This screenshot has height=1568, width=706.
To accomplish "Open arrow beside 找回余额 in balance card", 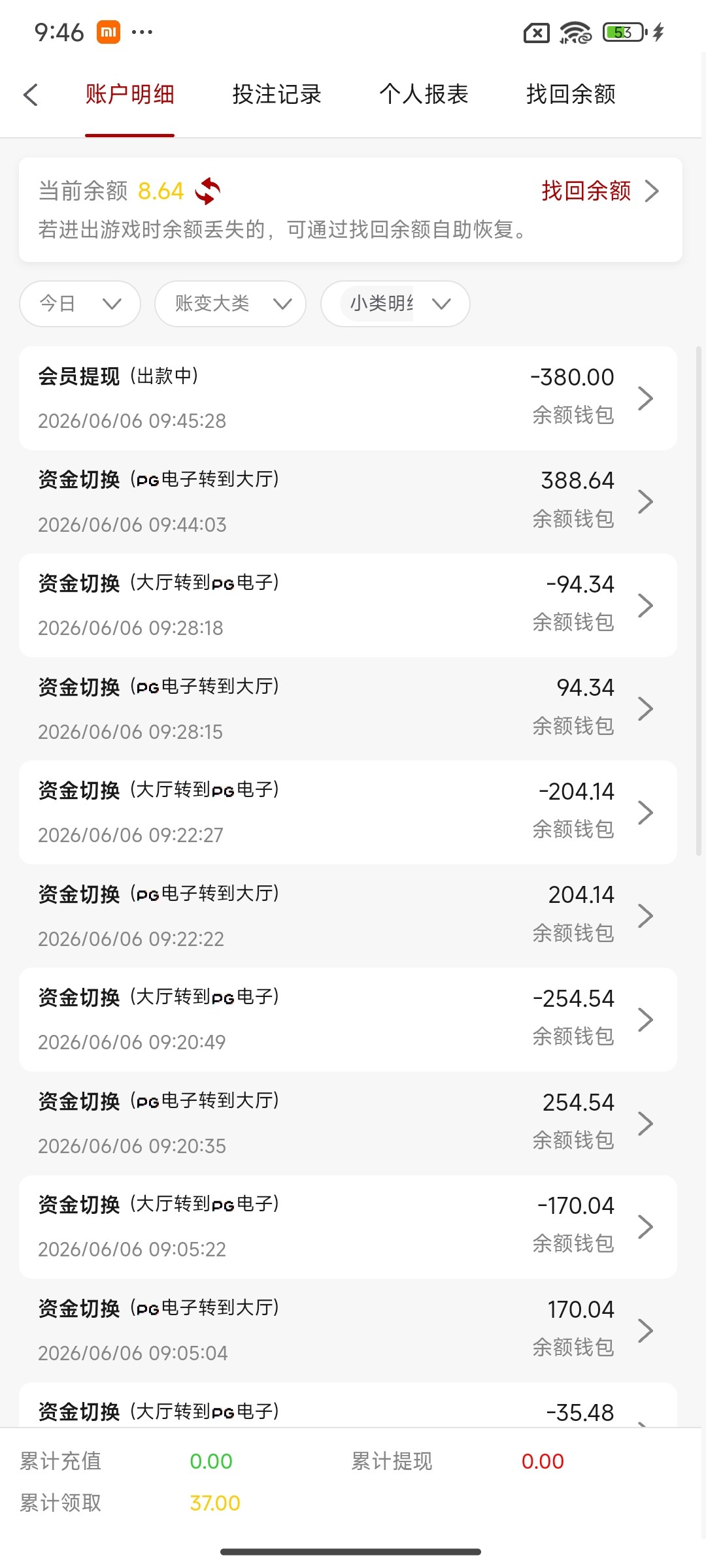I will [652, 191].
